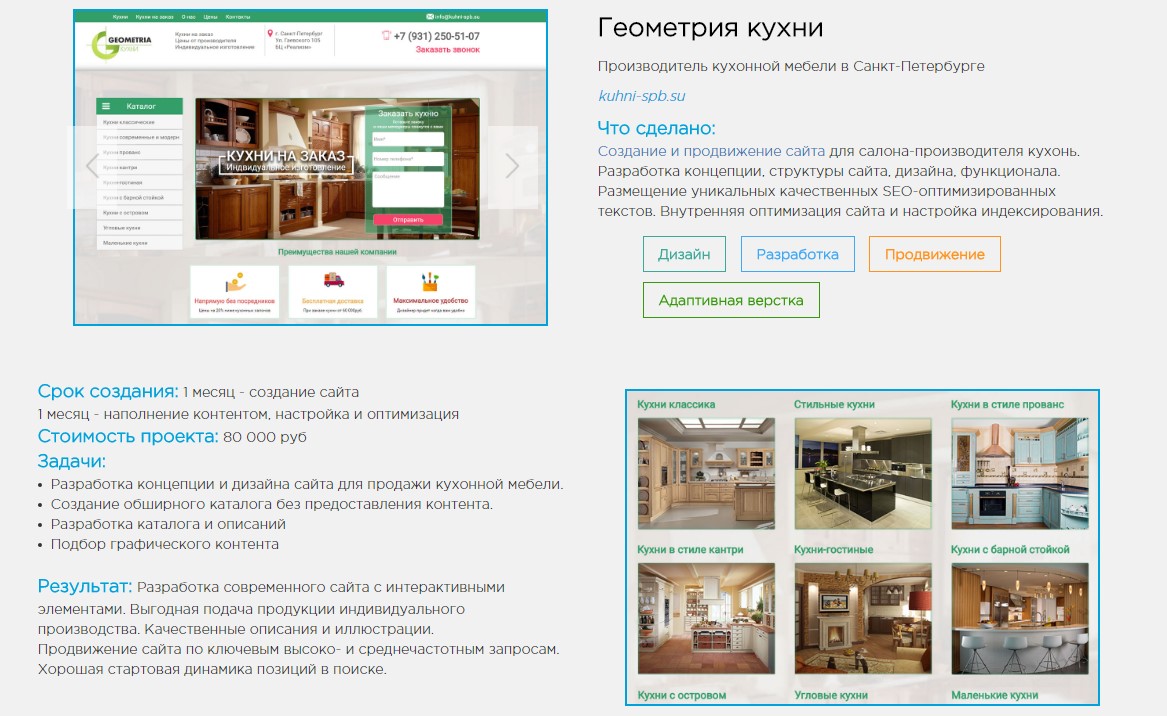
Task: Click the phone number field in order form
Action: click(408, 159)
